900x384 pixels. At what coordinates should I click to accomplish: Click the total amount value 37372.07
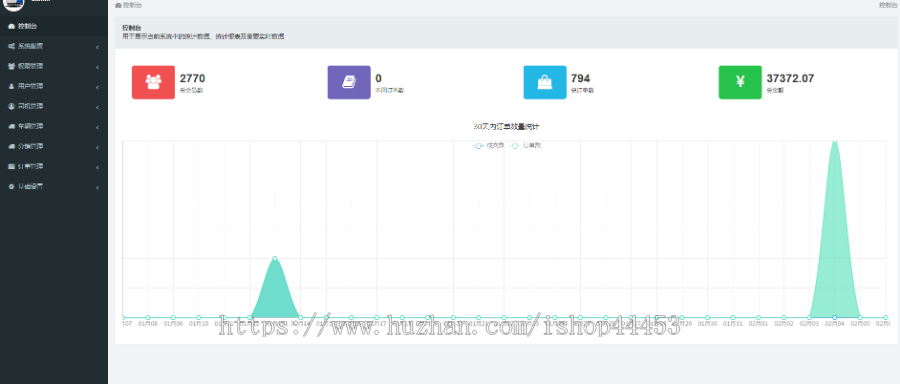790,79
